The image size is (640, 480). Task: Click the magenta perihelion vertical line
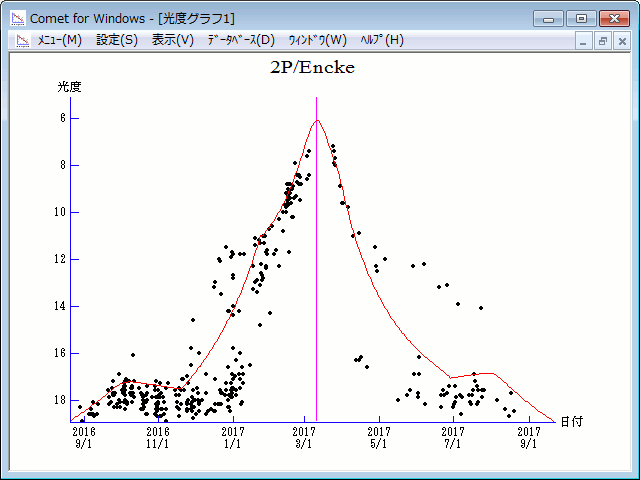(316, 260)
